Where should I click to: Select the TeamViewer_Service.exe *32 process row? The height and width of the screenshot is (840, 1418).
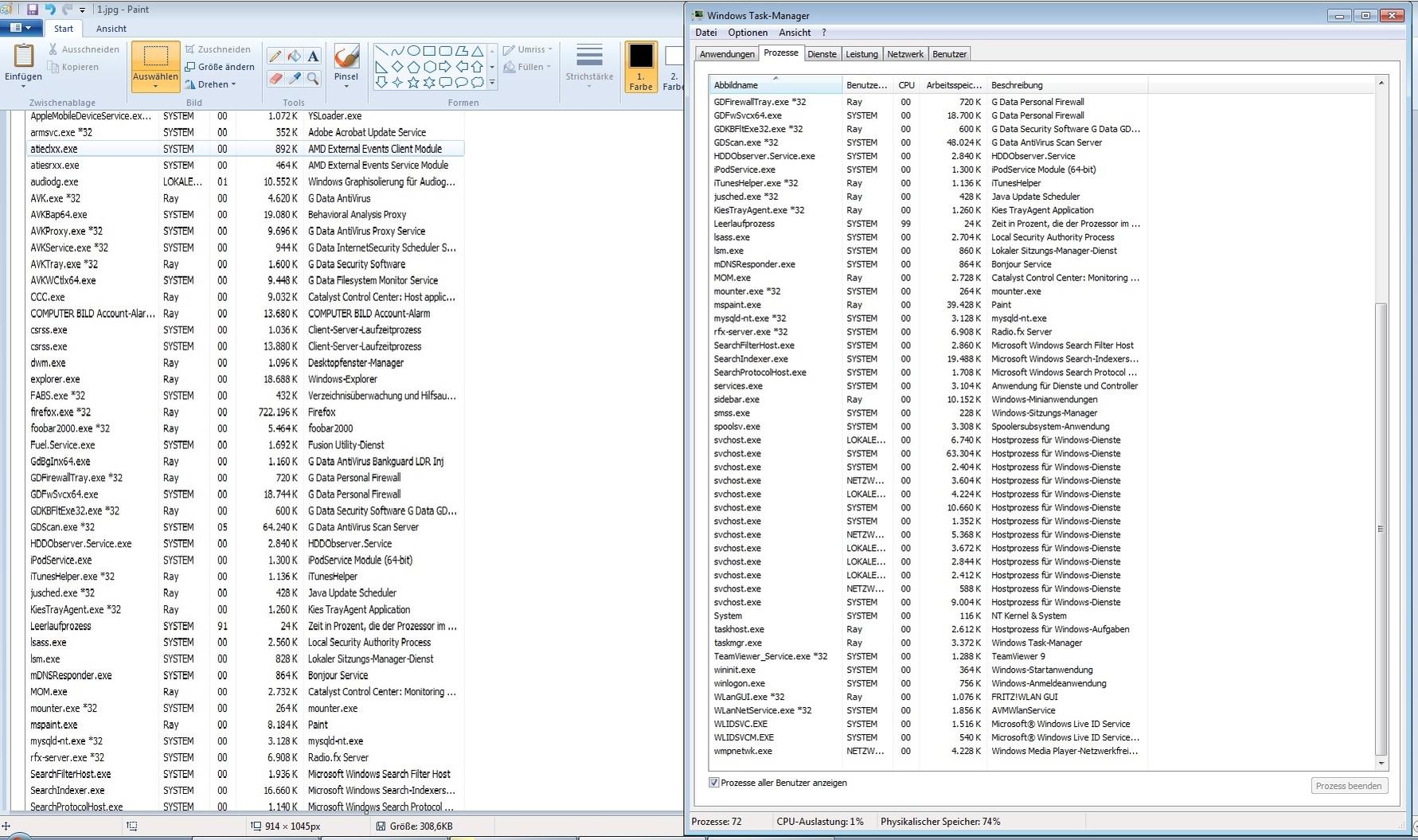[927, 656]
